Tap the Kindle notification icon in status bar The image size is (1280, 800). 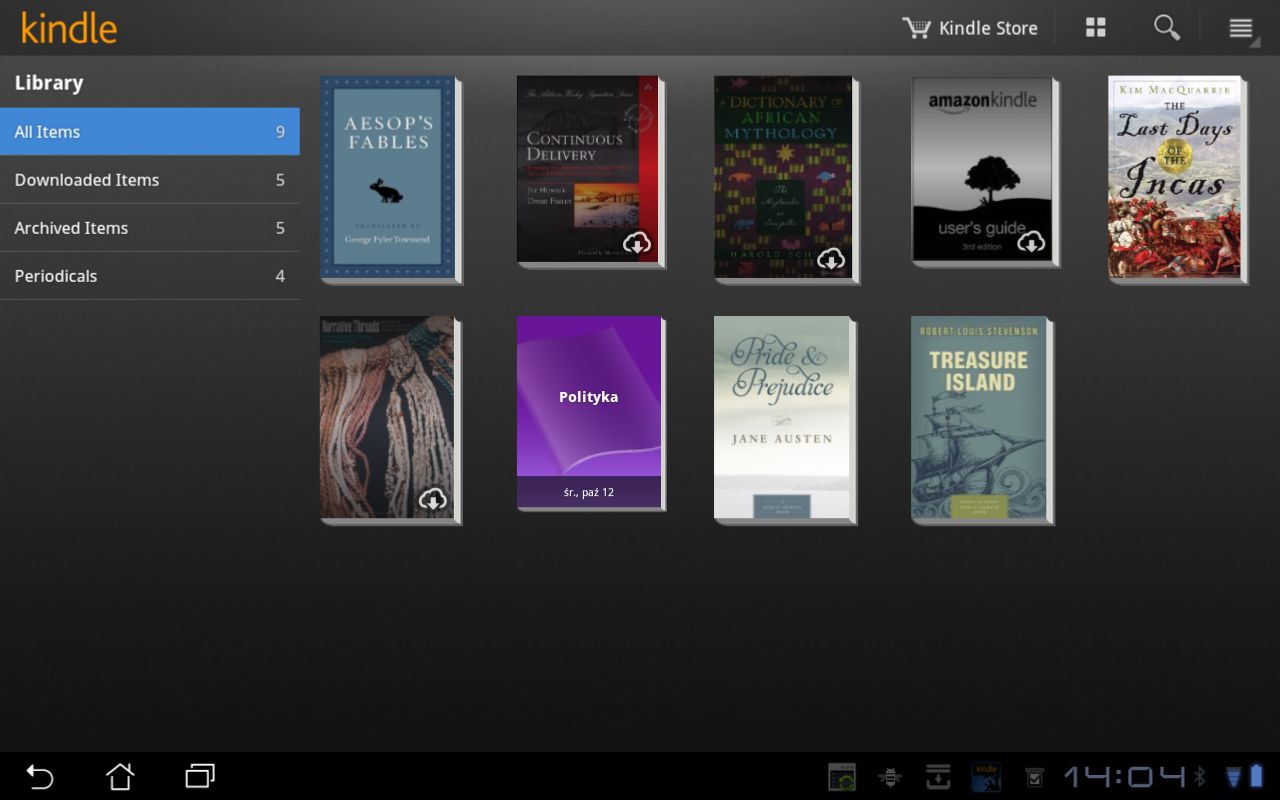(x=986, y=777)
